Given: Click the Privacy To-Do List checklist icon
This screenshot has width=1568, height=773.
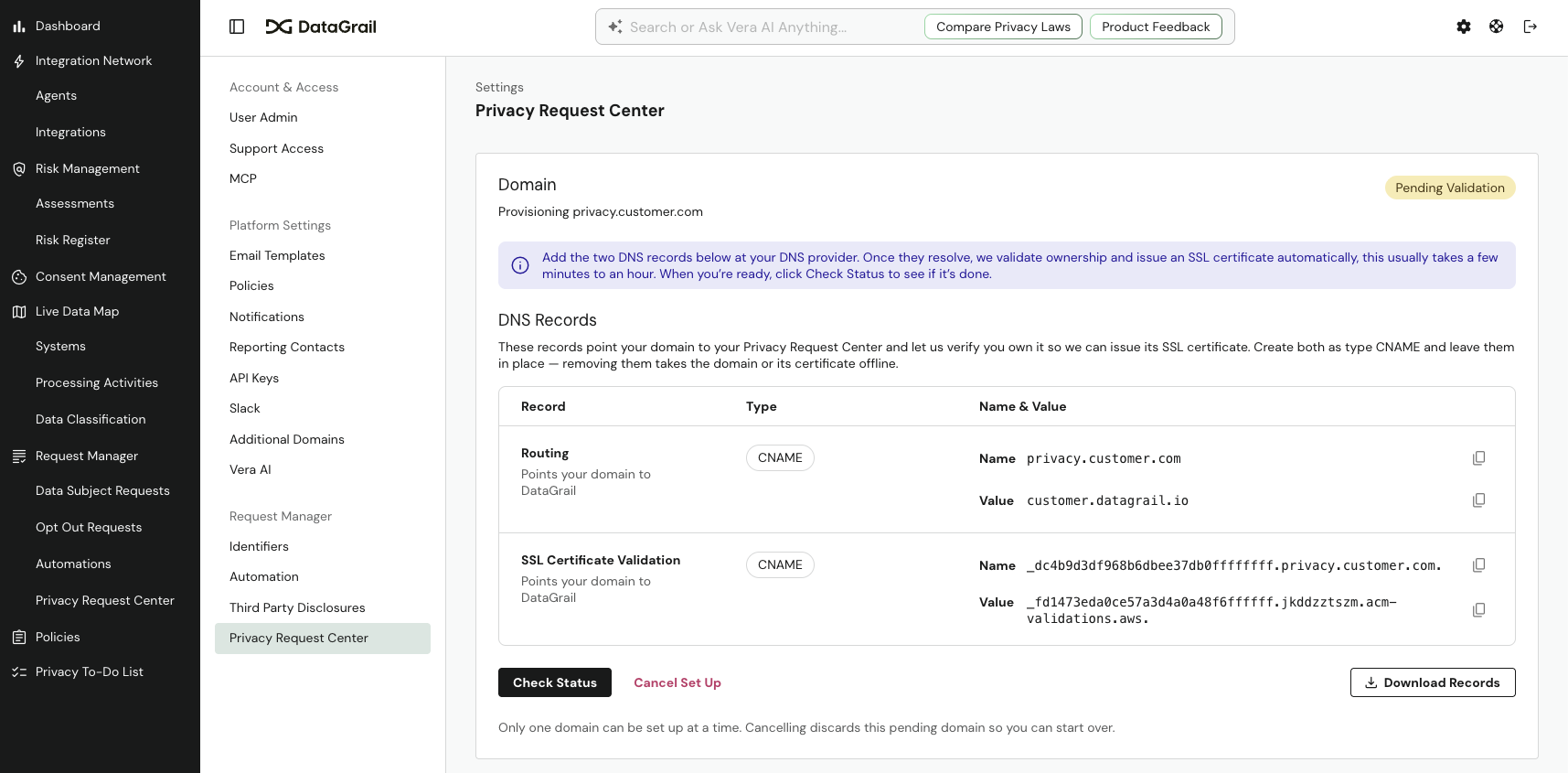Looking at the screenshot, I should pyautogui.click(x=19, y=672).
